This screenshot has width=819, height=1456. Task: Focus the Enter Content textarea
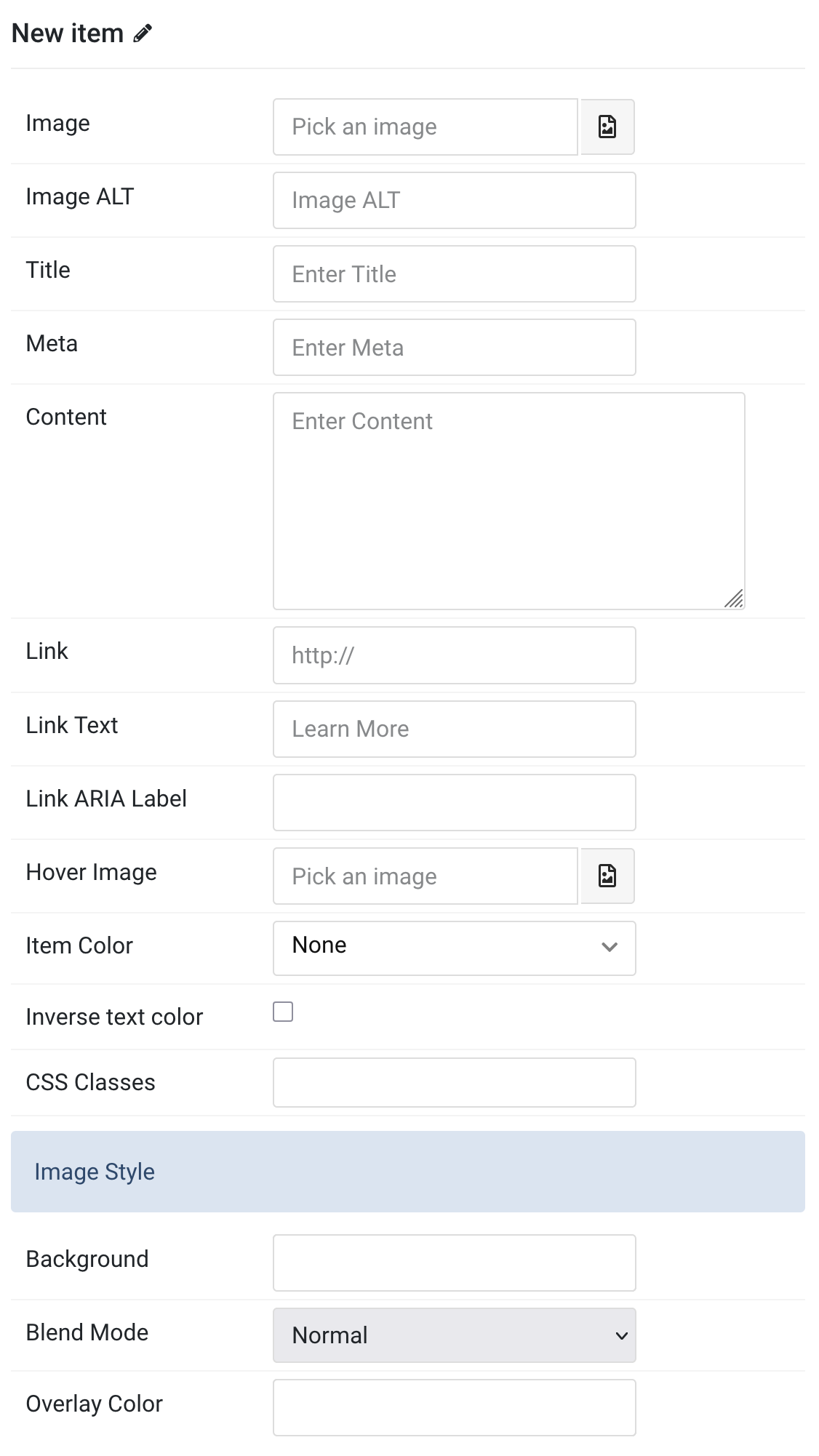point(509,501)
